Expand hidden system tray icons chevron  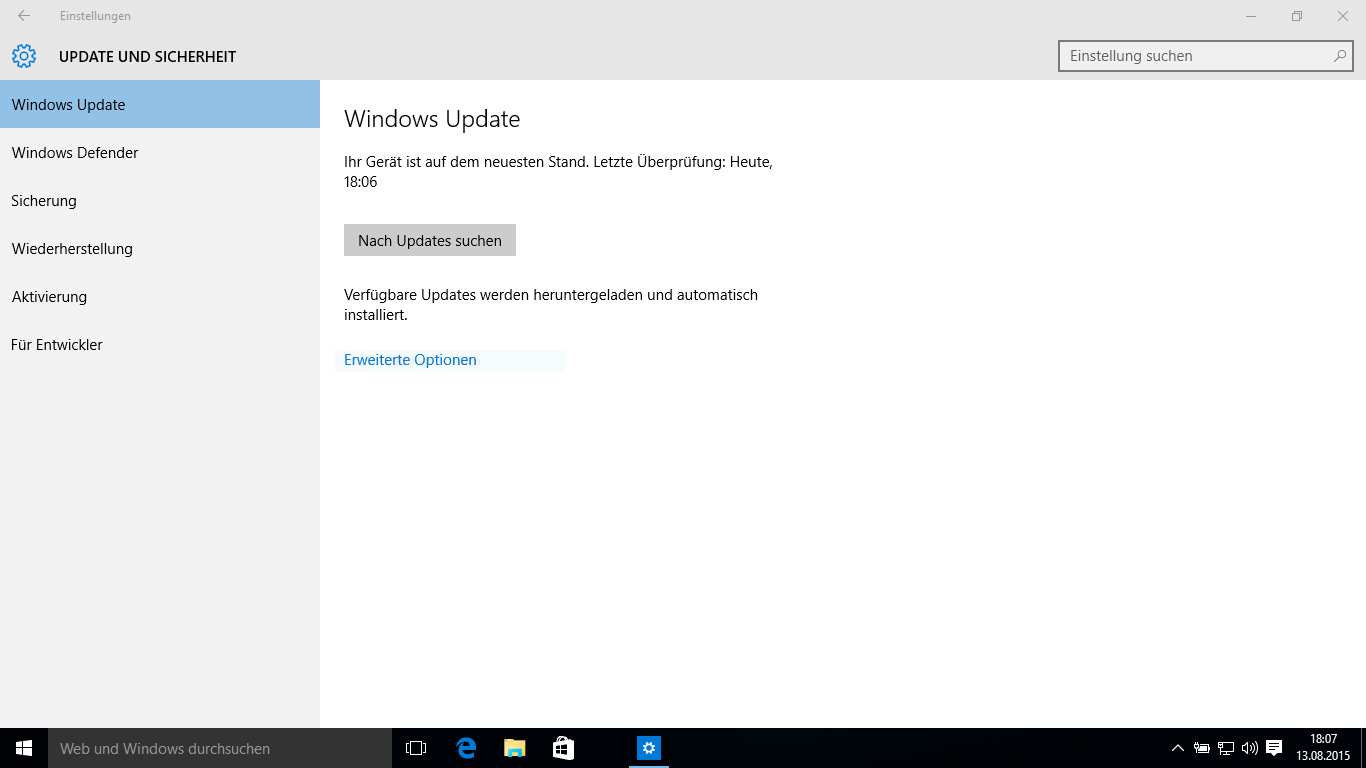pyautogui.click(x=1178, y=748)
